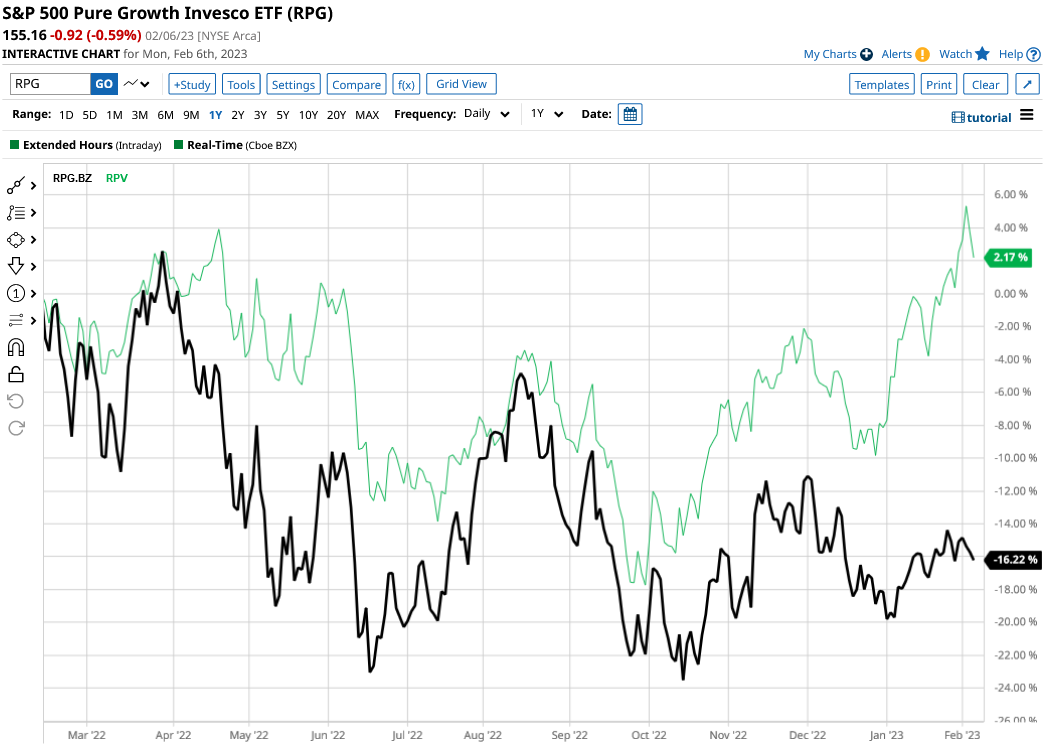Open the Fibonacci and list annotation tool
This screenshot has width=1062, height=753.
[16, 213]
